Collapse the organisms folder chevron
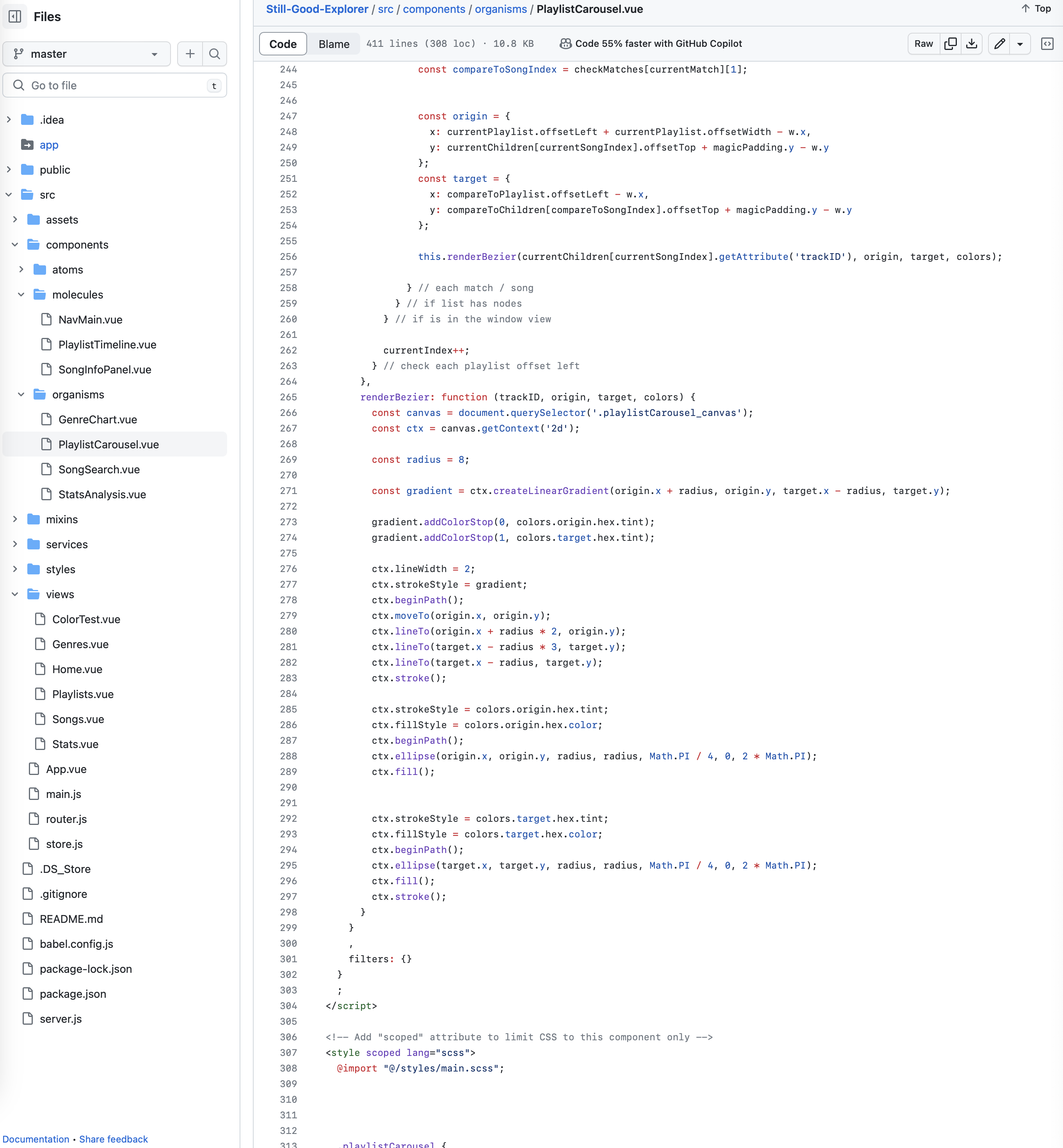1063x1148 pixels. click(21, 395)
